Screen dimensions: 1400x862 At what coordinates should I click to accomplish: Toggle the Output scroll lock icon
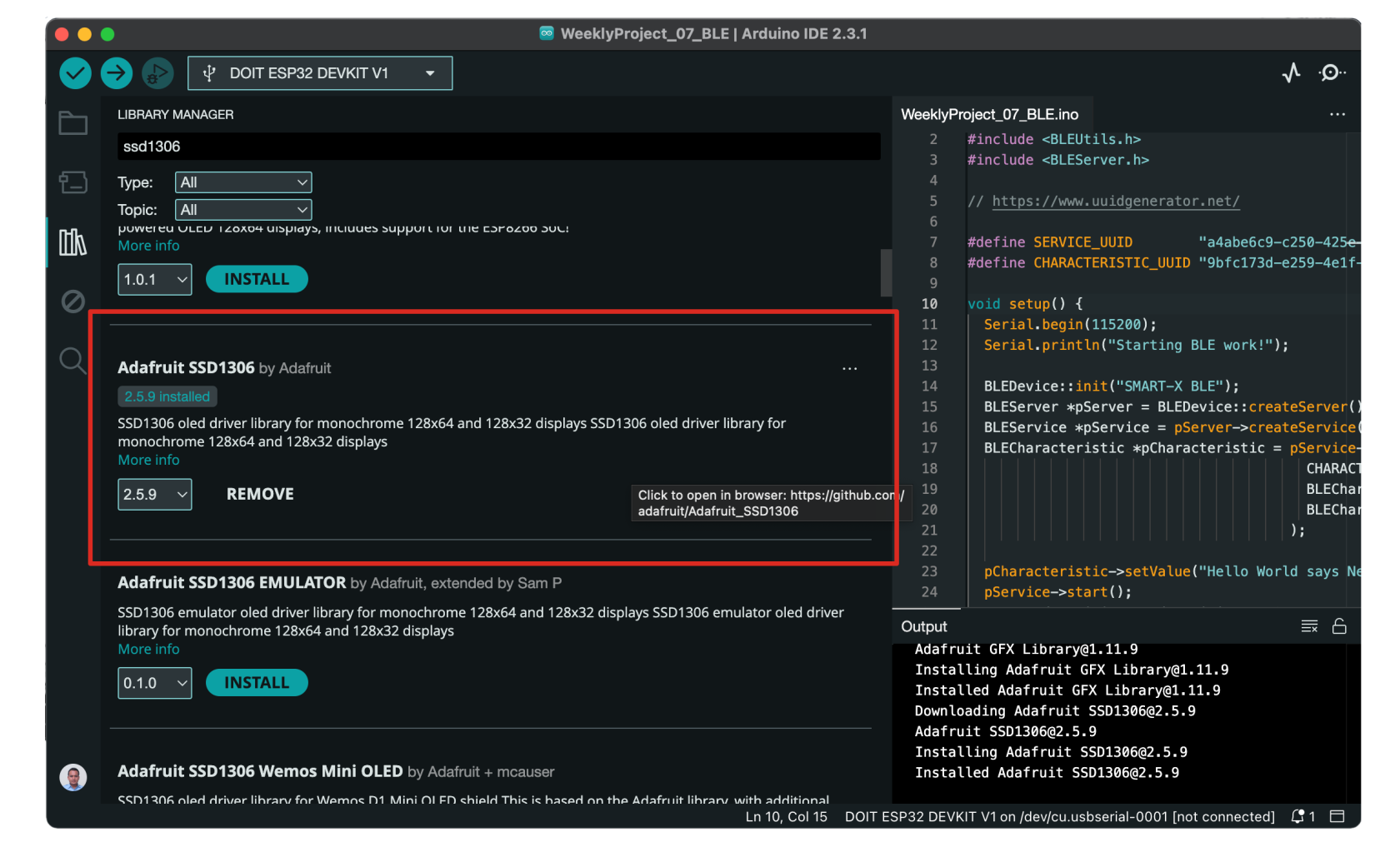(x=1339, y=626)
